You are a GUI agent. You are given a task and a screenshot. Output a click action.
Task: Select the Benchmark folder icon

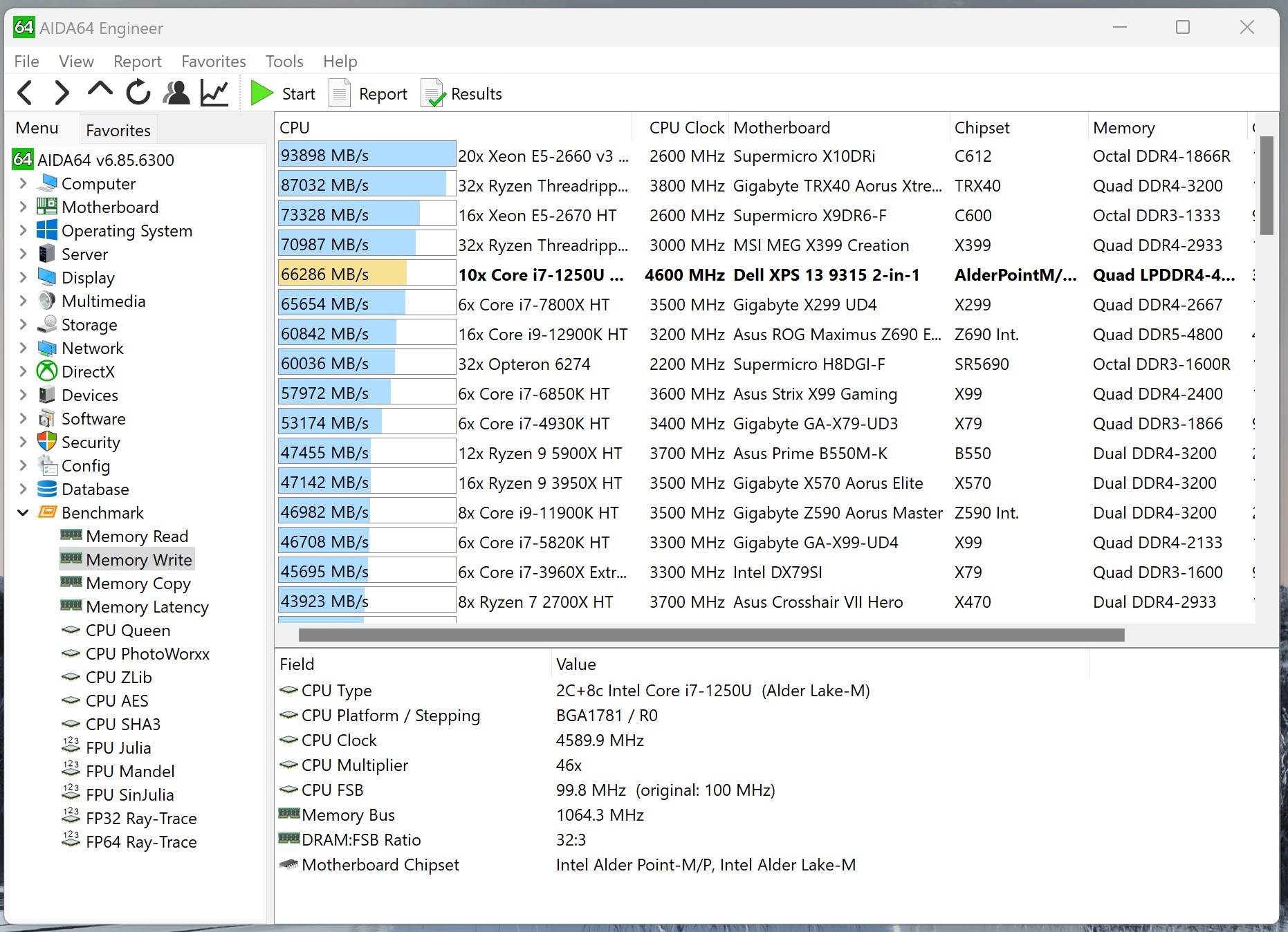point(47,512)
